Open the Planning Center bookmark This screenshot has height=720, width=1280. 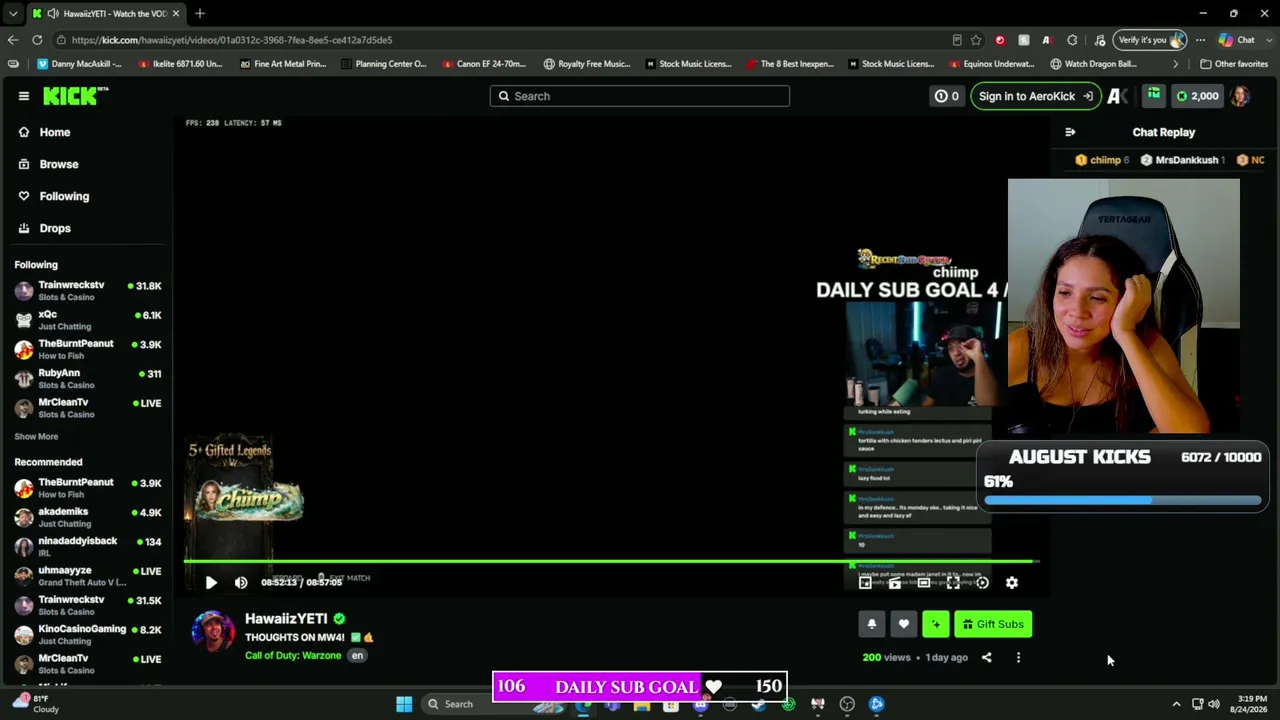pyautogui.click(x=383, y=64)
